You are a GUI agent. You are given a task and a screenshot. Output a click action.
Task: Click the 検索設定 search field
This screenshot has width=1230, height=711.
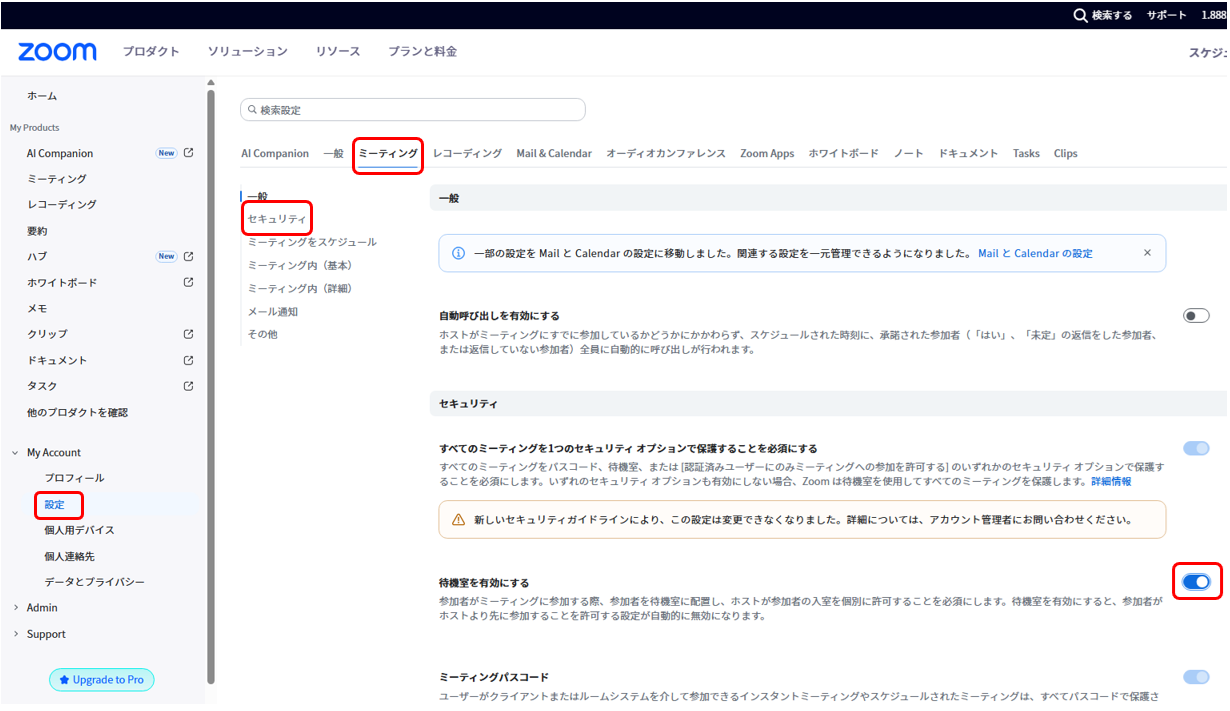click(x=413, y=110)
